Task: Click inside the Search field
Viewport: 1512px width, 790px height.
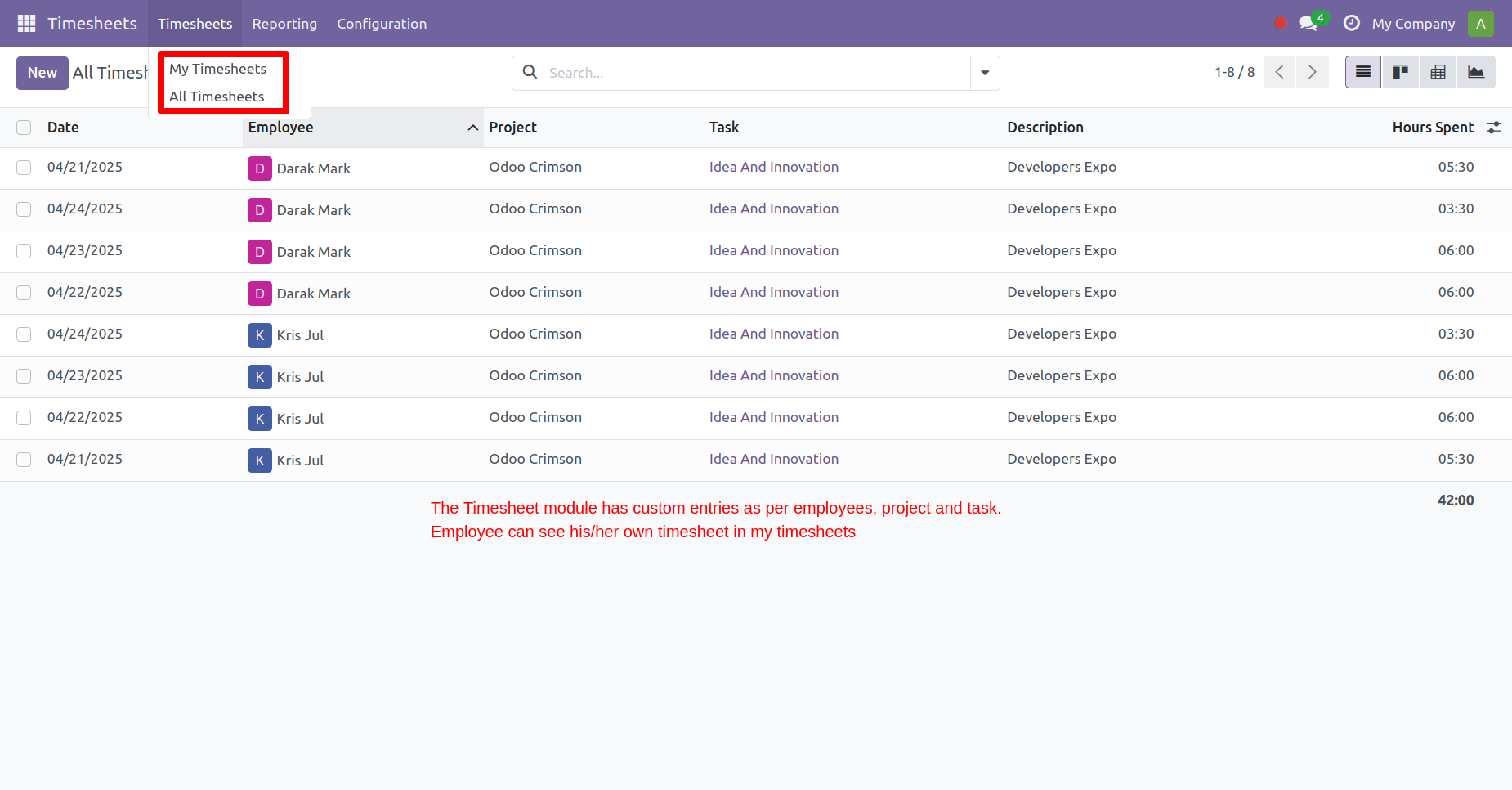Action: pyautogui.click(x=736, y=73)
